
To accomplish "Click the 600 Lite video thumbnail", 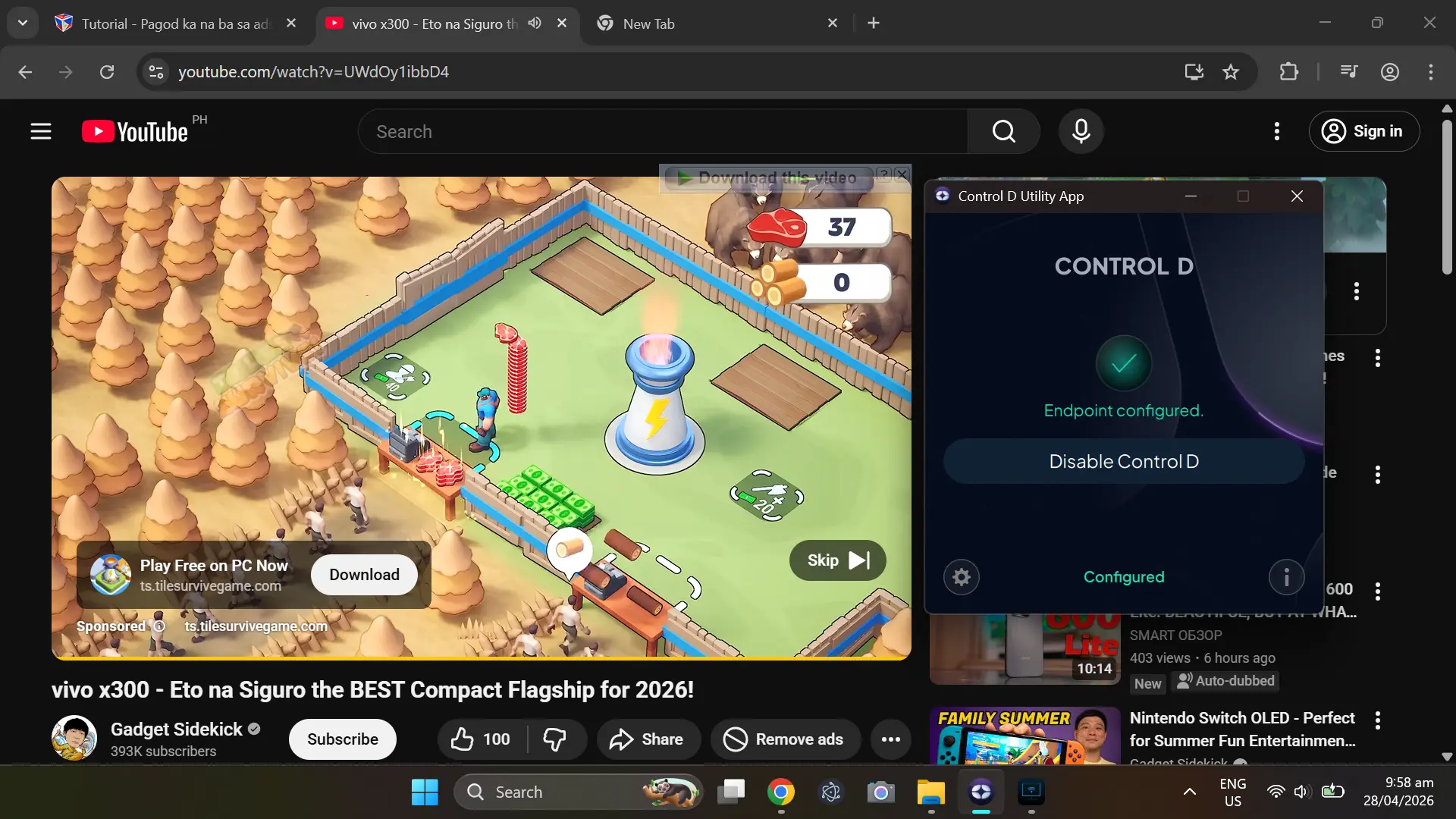I will pyautogui.click(x=1025, y=648).
